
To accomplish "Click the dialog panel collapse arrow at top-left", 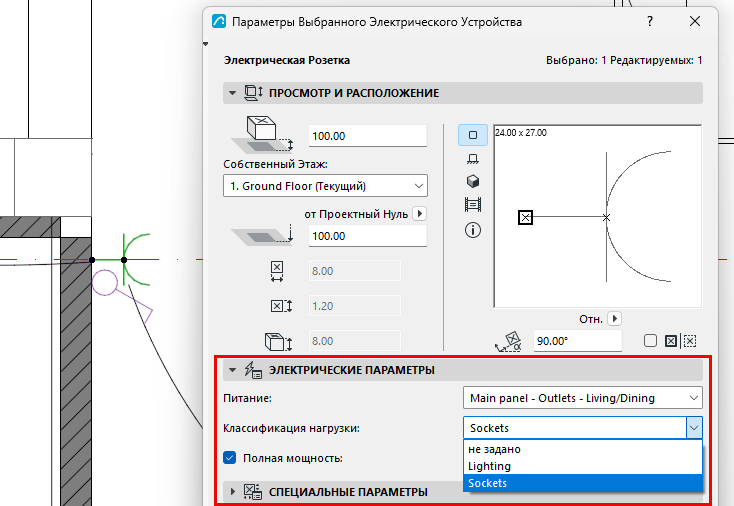I will [206, 44].
